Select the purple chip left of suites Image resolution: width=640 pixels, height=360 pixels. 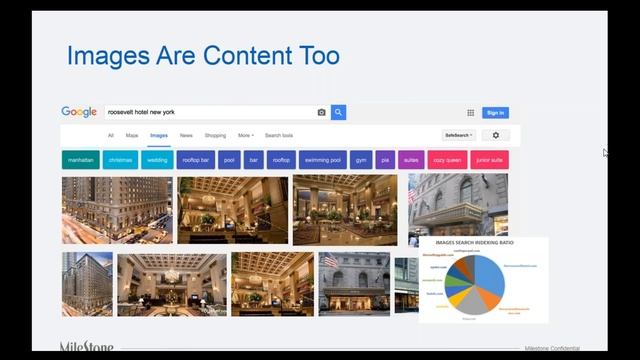[385, 160]
